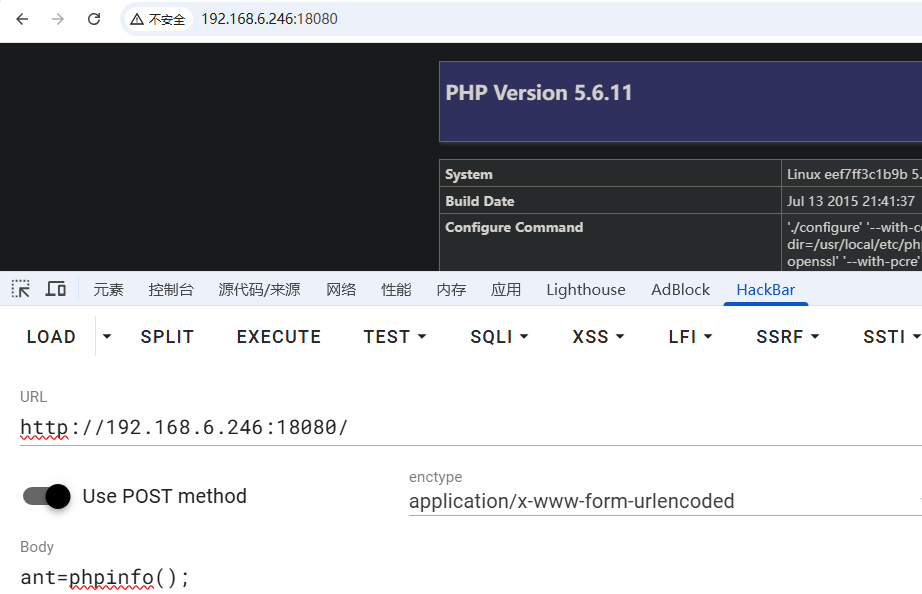922x594 pixels.
Task: Expand the SQLI menu
Action: pos(499,337)
